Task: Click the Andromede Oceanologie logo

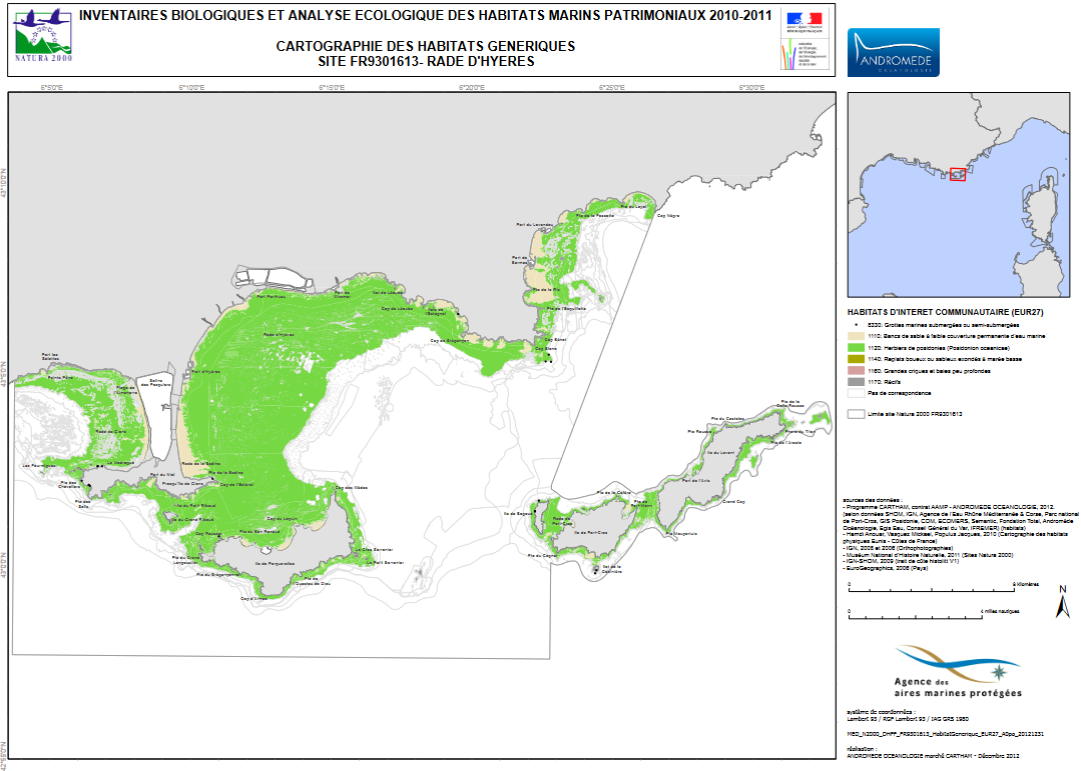Action: click(893, 52)
